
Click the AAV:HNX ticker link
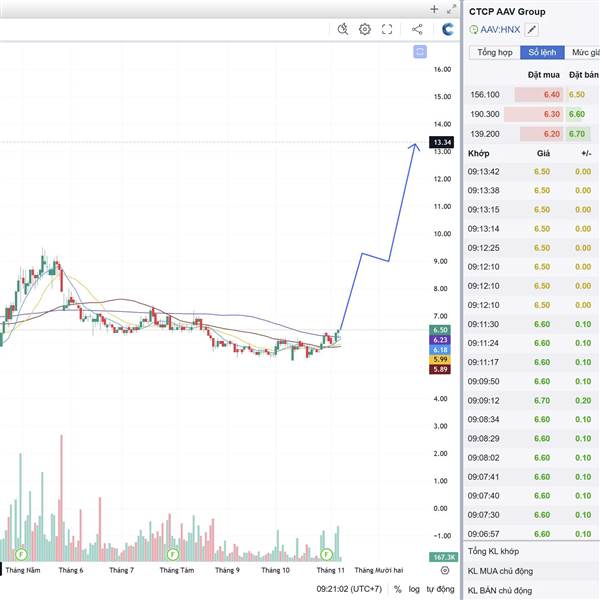[500, 30]
